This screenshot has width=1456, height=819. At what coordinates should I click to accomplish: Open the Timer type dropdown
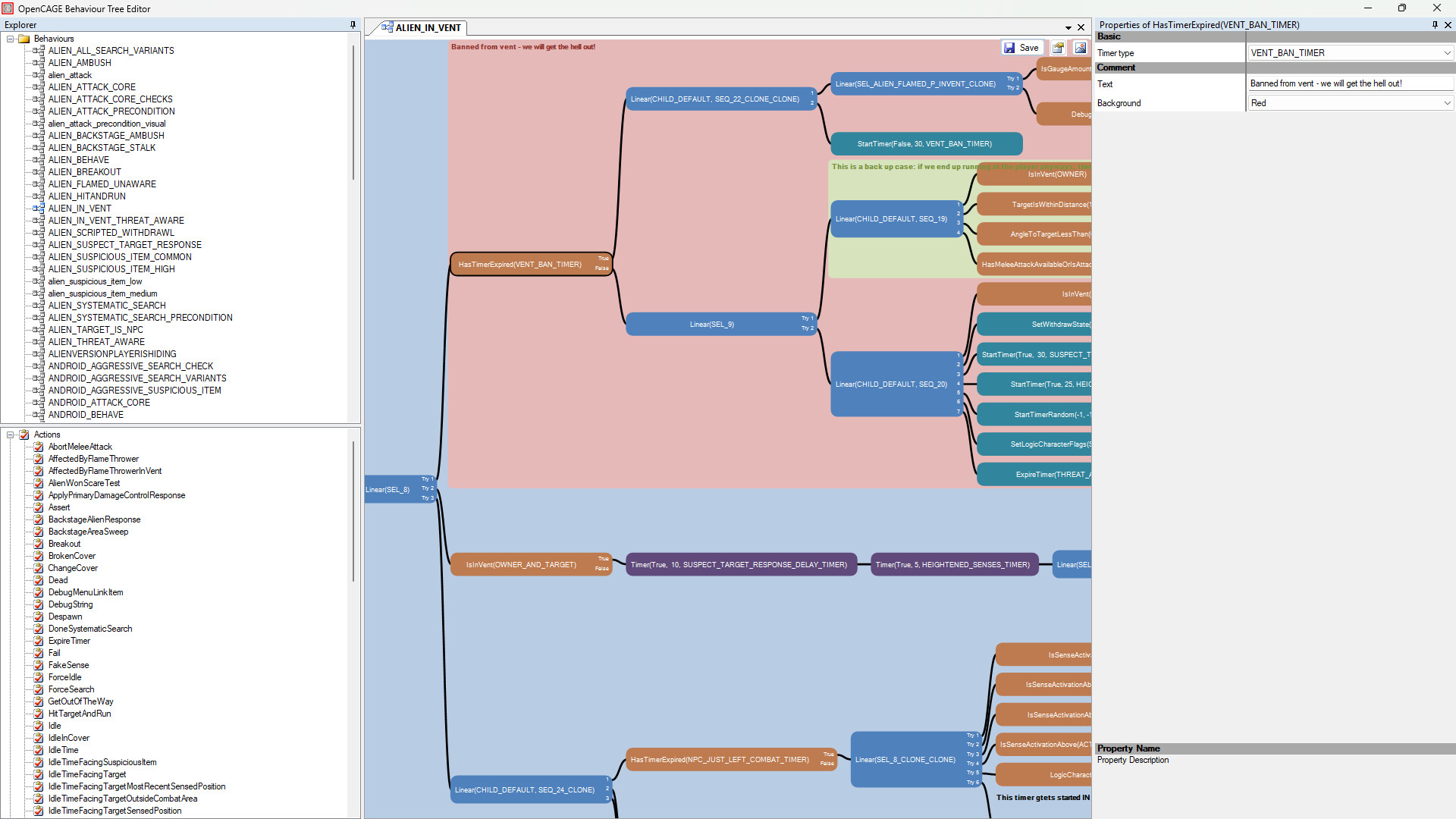(1448, 52)
